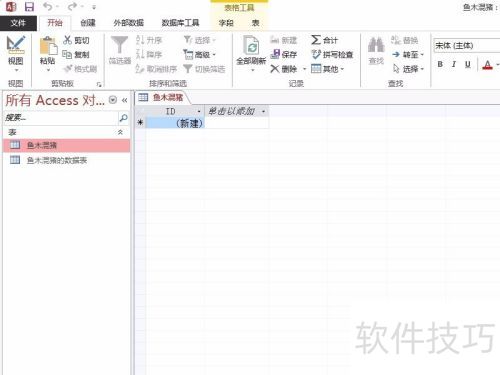Expand the 视图 dropdown arrow
Screen dimensions: 500x375
point(16,70)
